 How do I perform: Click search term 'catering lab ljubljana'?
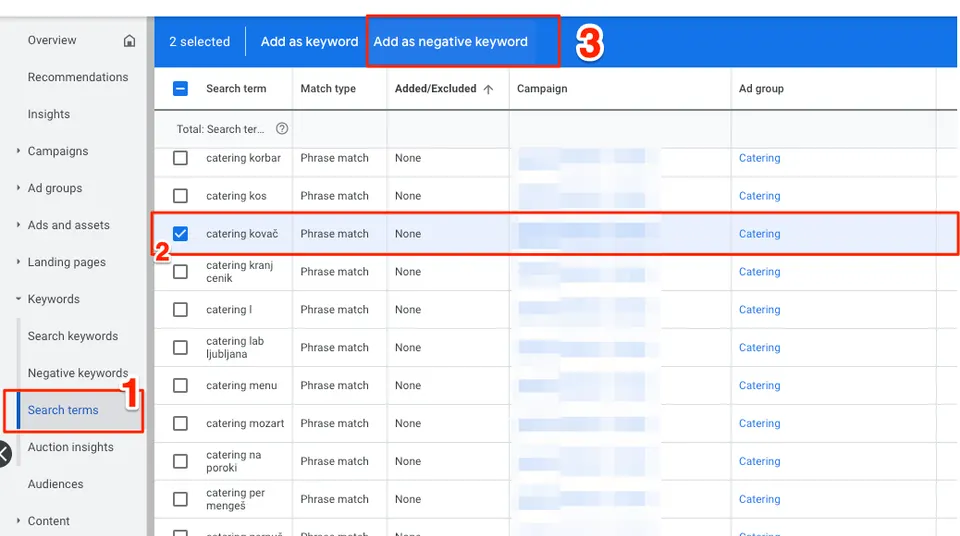tap(234, 348)
